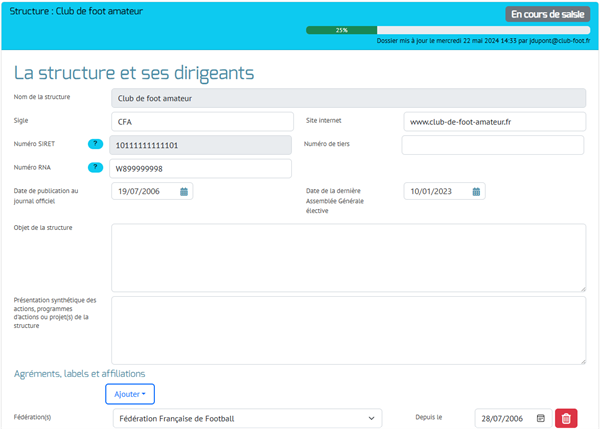Click the 25% progress bar

[x=342, y=30]
